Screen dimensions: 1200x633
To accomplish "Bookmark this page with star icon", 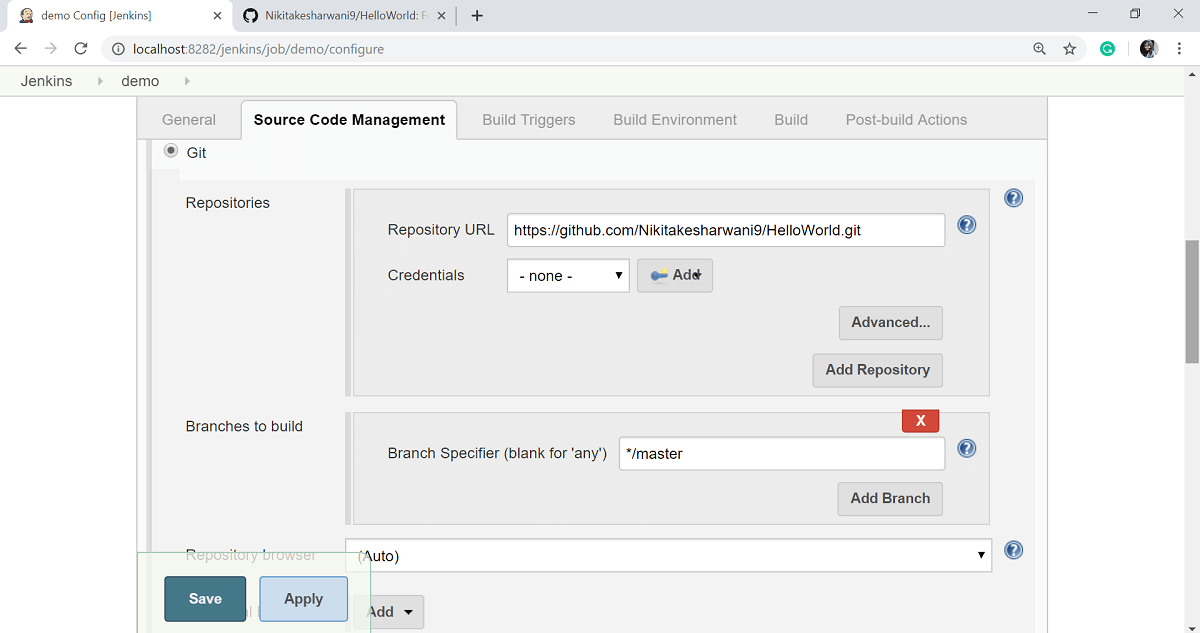I will coord(1070,48).
